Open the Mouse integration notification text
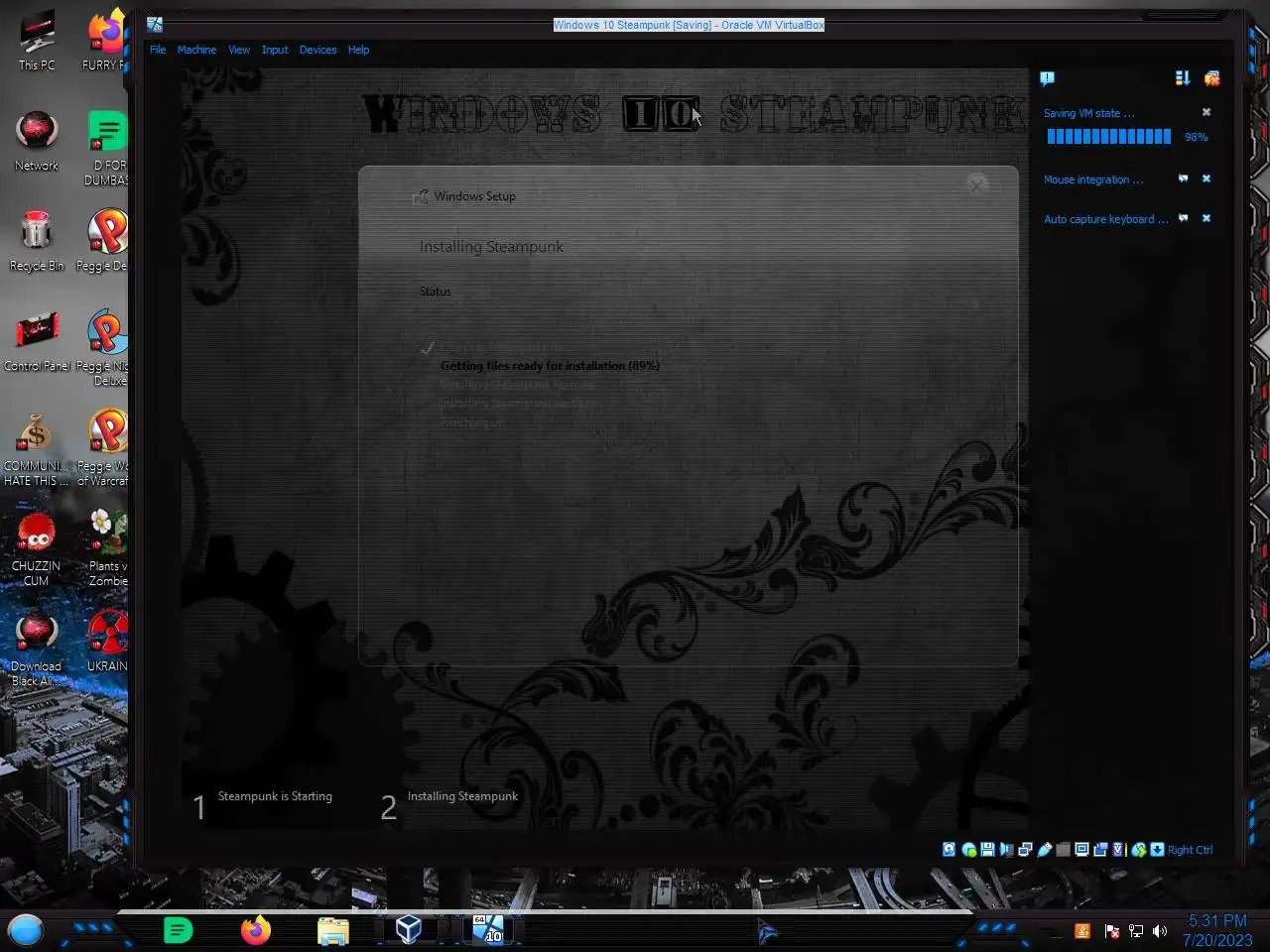This screenshot has width=1270, height=952. (1093, 179)
